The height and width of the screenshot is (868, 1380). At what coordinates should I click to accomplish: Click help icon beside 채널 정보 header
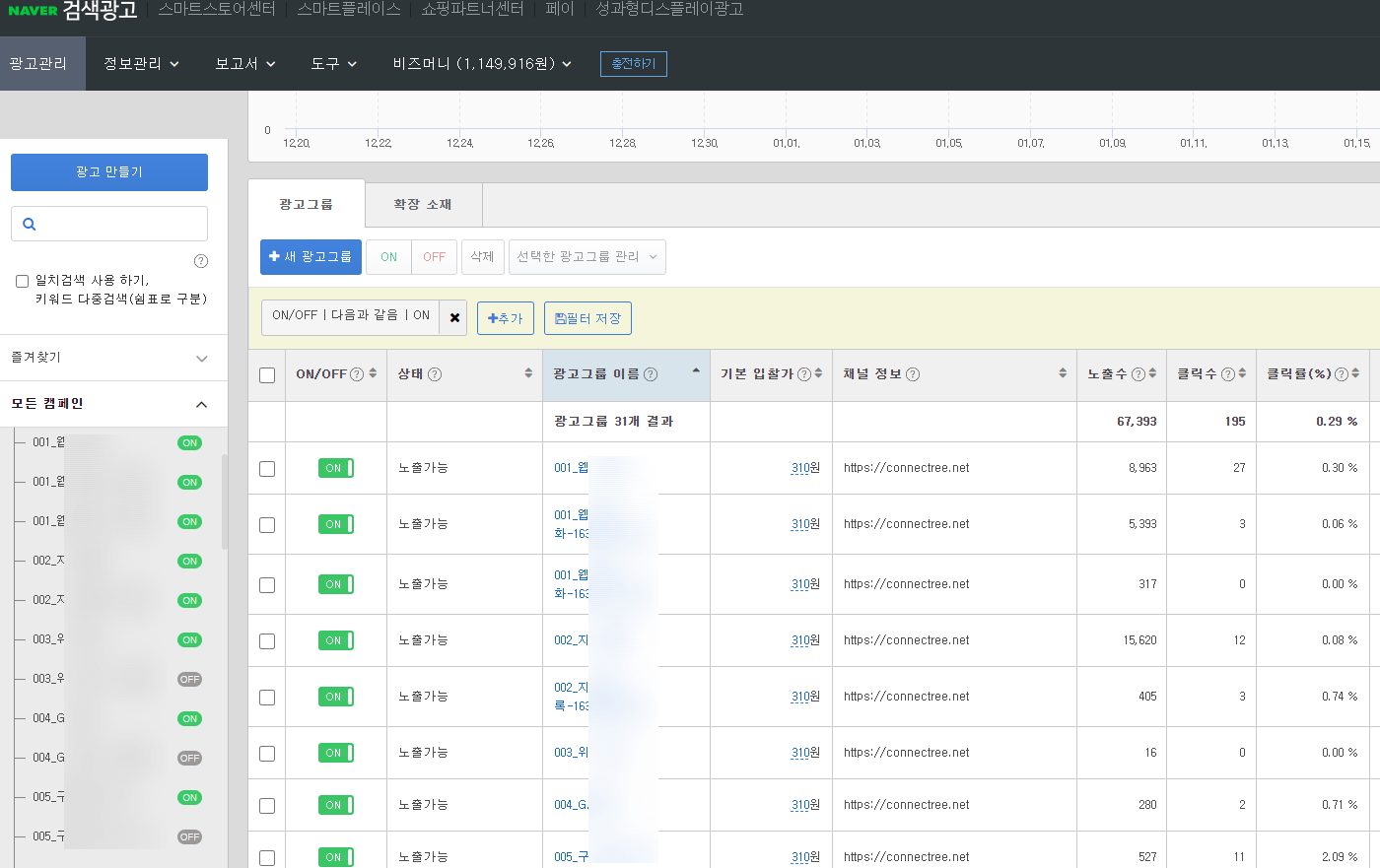913,374
